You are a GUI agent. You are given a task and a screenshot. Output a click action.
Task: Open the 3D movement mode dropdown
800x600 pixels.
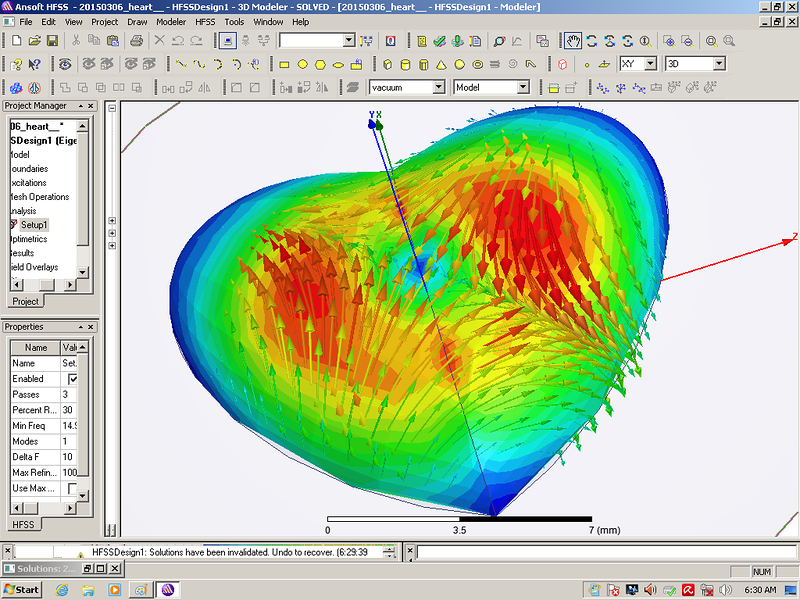coord(718,64)
